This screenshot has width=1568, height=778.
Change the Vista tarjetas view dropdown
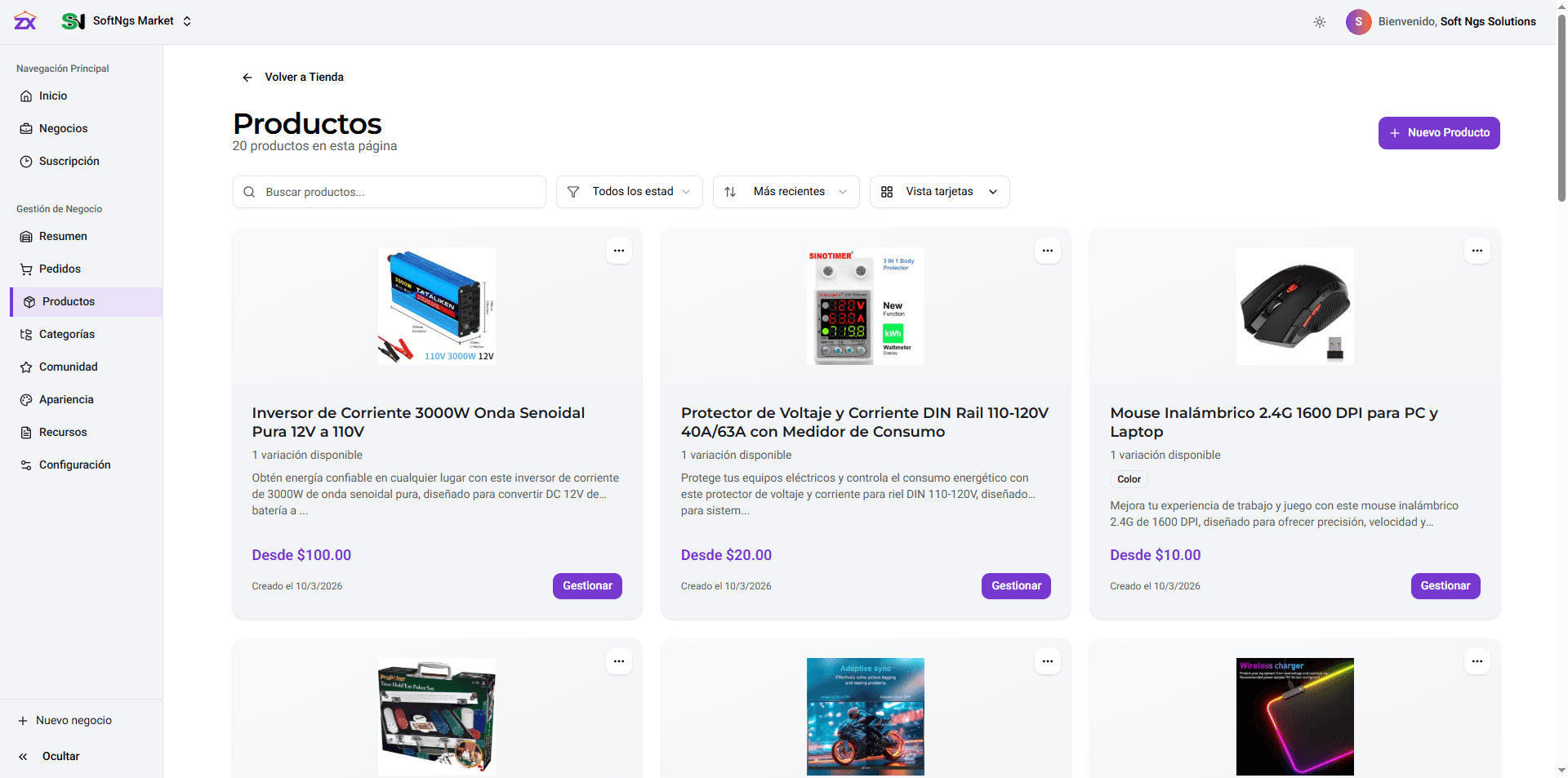click(x=939, y=191)
